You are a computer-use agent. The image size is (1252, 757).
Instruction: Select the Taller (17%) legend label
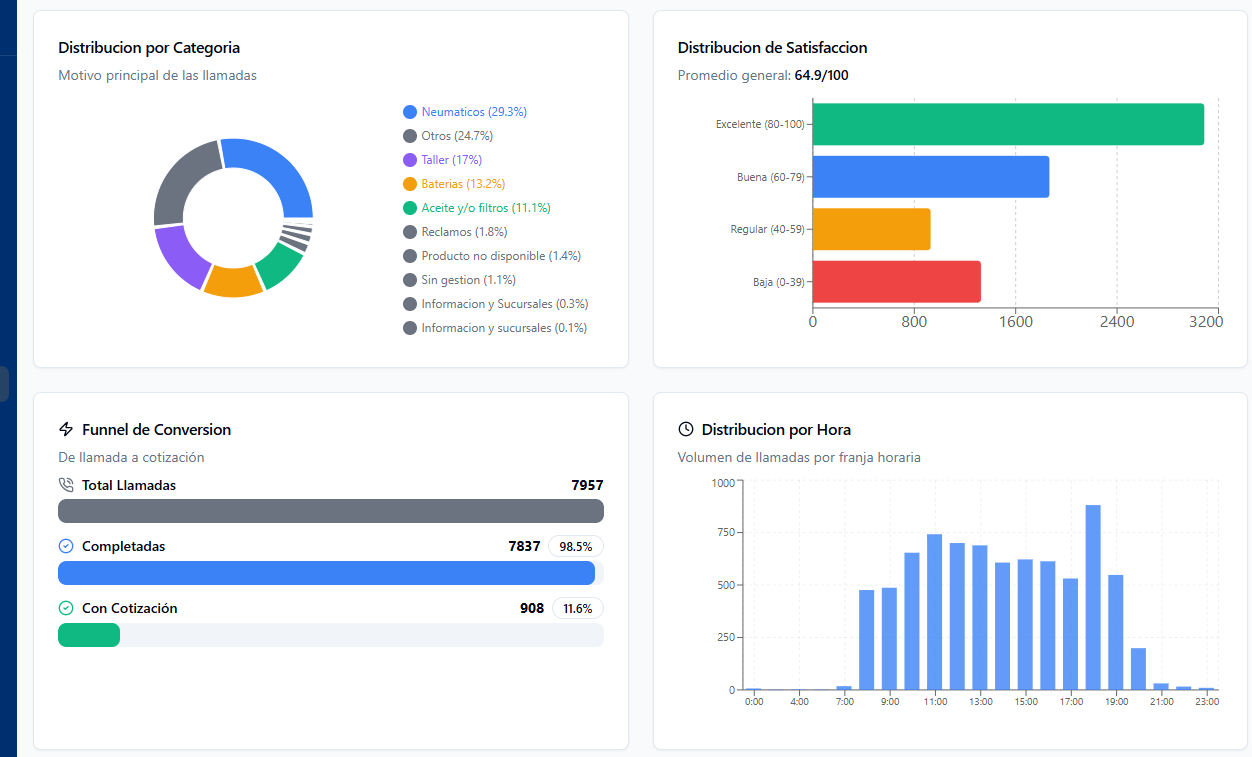(x=452, y=160)
